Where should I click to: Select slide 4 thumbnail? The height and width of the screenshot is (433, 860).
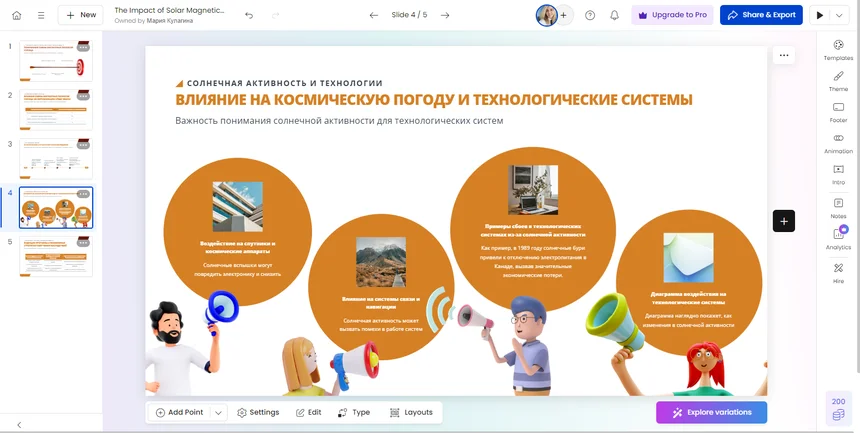56,207
